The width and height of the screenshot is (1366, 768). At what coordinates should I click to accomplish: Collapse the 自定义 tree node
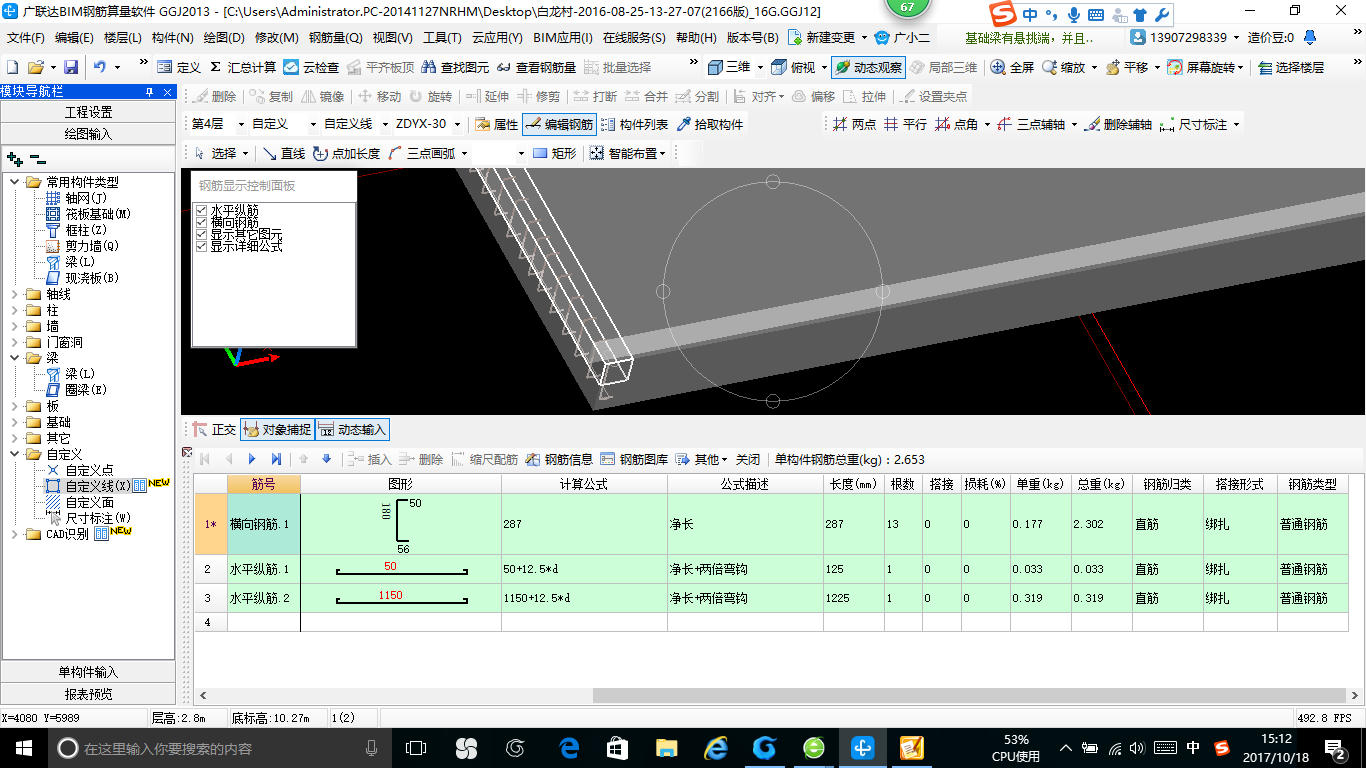[x=16, y=454]
